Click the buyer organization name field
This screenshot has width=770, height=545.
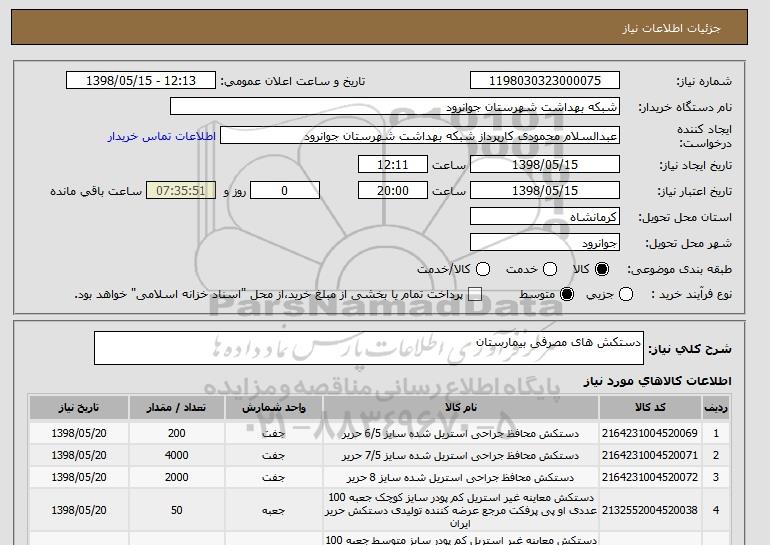[x=395, y=107]
